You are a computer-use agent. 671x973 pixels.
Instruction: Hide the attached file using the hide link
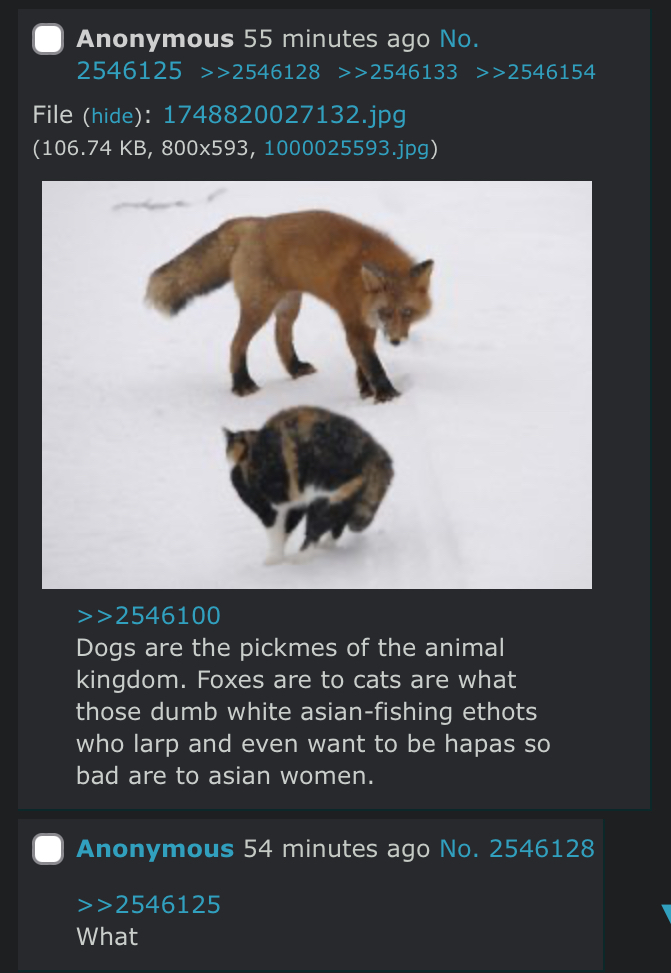point(112,116)
